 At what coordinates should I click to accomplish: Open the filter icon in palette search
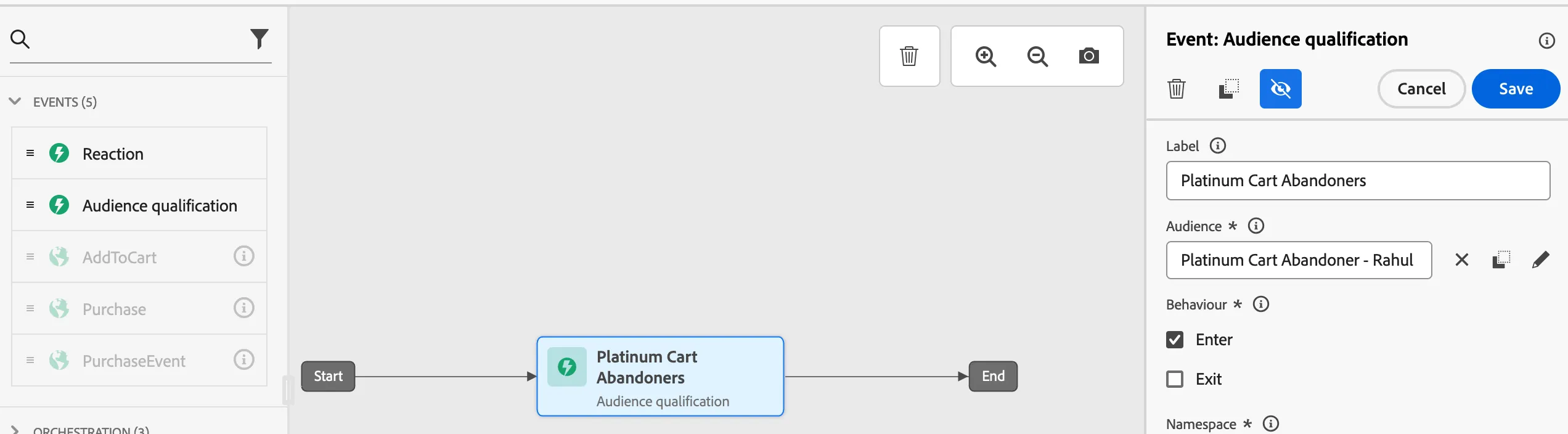pyautogui.click(x=259, y=39)
